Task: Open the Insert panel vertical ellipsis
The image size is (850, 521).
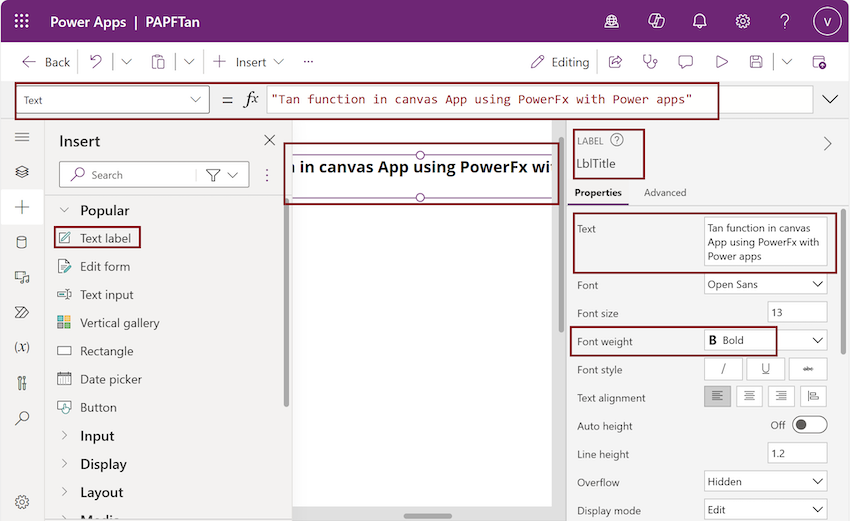Action: tap(267, 175)
